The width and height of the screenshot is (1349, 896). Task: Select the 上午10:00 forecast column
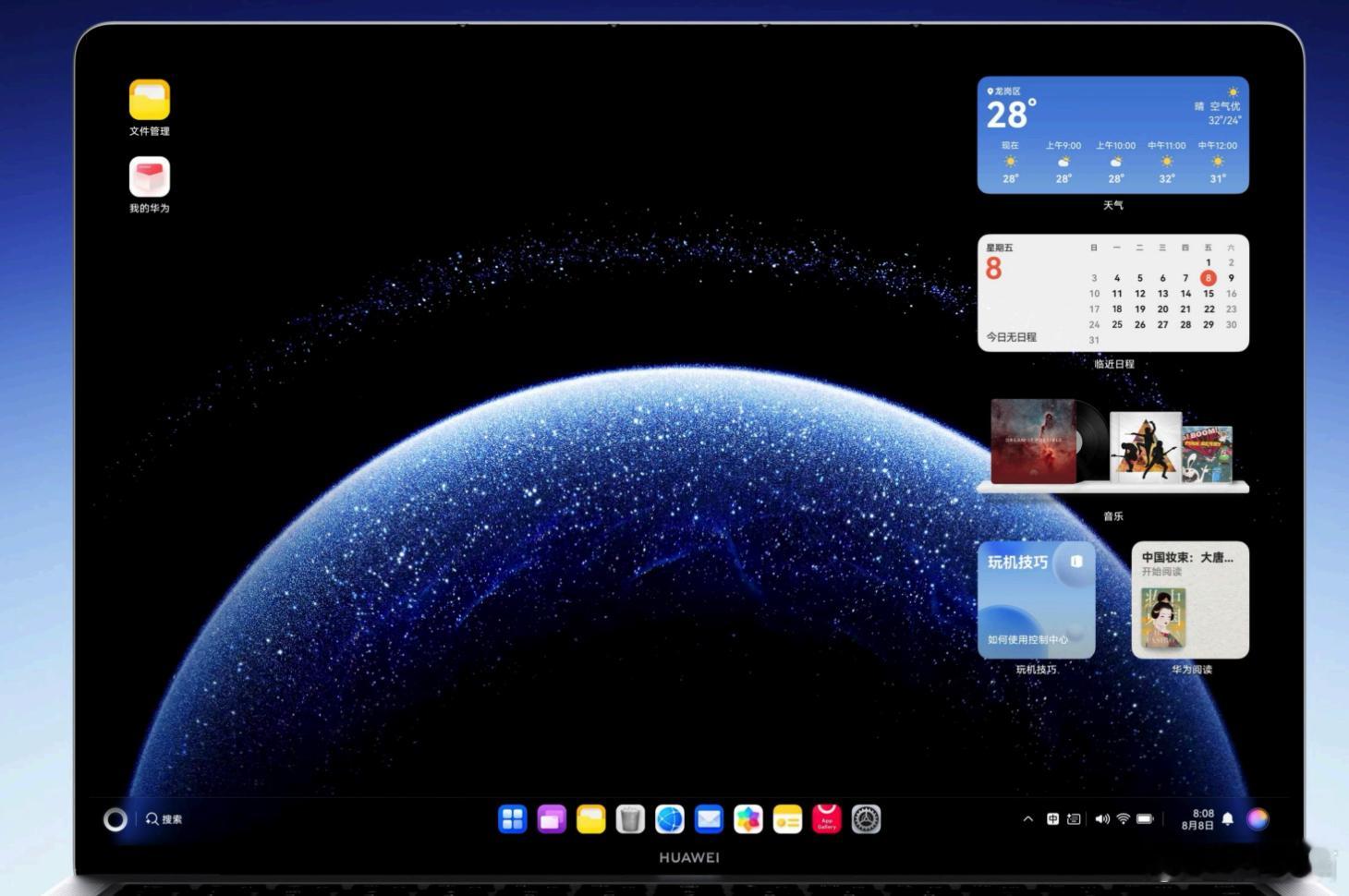coord(1116,163)
